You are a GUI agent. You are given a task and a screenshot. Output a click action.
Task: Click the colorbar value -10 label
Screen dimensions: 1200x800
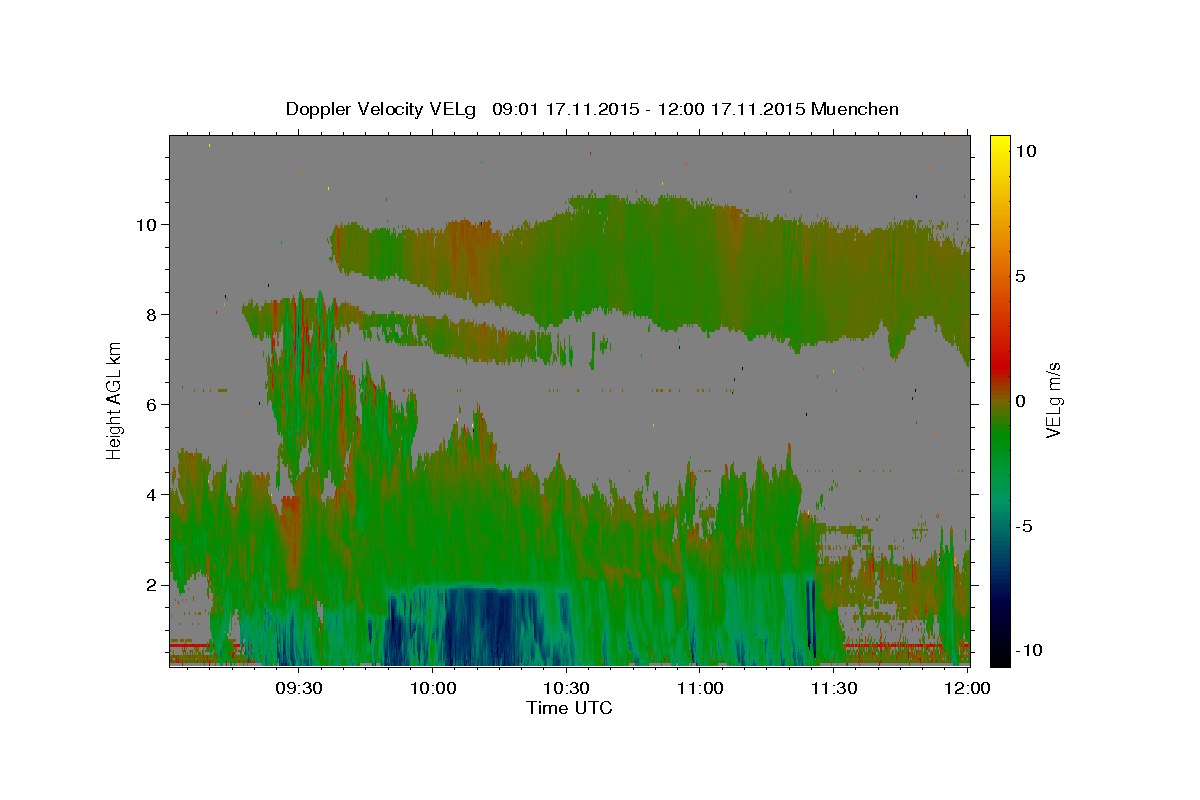coord(1028,650)
